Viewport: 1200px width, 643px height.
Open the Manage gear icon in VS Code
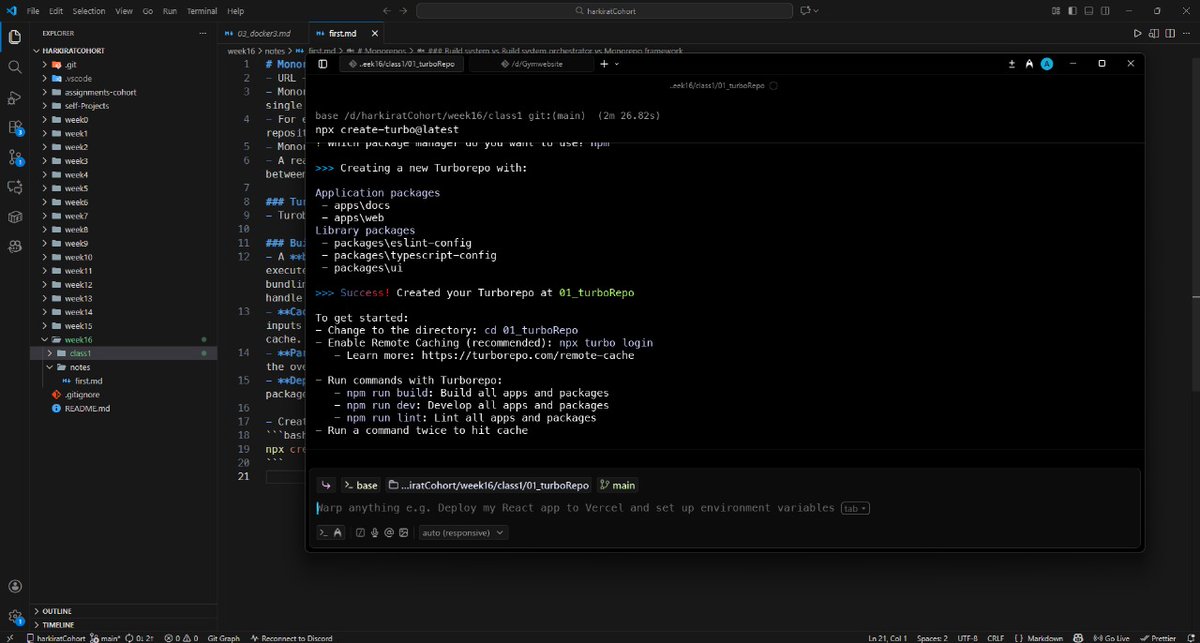click(x=14, y=616)
